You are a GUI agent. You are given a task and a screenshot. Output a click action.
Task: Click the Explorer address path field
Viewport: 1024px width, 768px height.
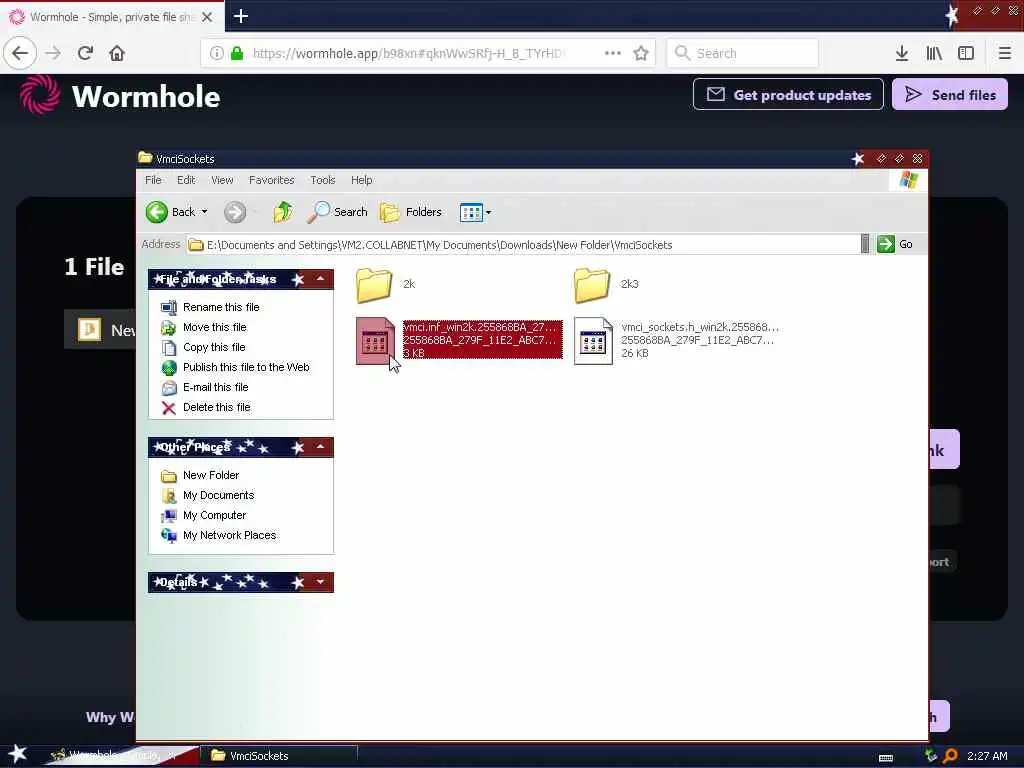pyautogui.click(x=523, y=245)
